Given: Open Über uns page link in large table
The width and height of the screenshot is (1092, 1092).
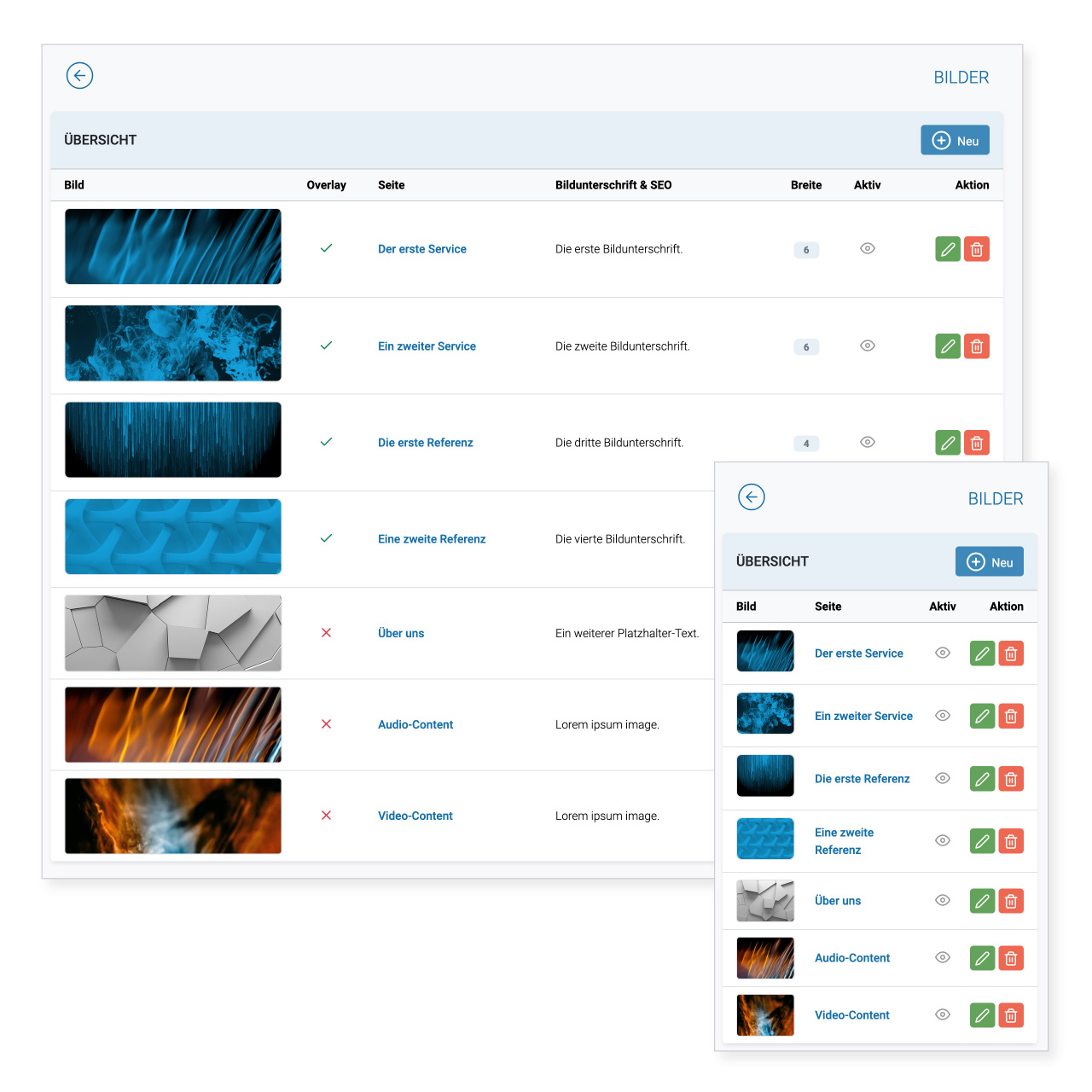Looking at the screenshot, I should (401, 633).
